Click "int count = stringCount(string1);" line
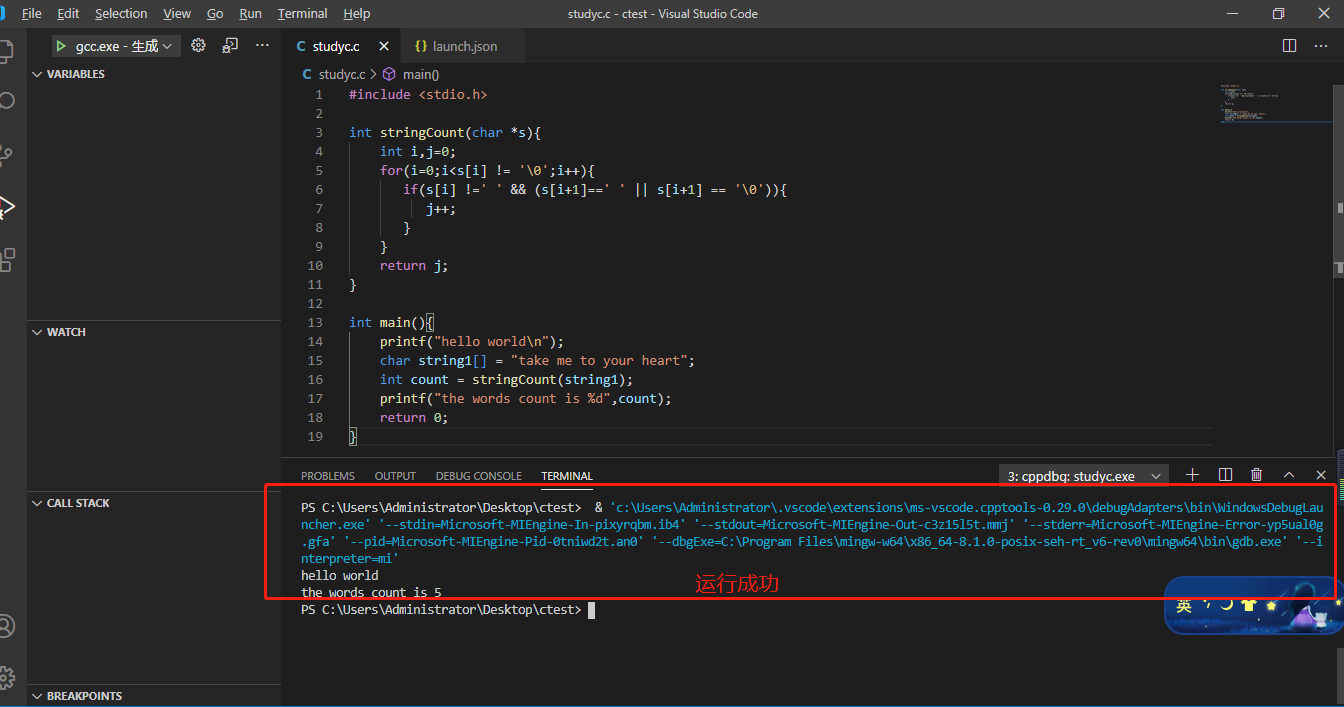The width and height of the screenshot is (1344, 707). (x=507, y=379)
